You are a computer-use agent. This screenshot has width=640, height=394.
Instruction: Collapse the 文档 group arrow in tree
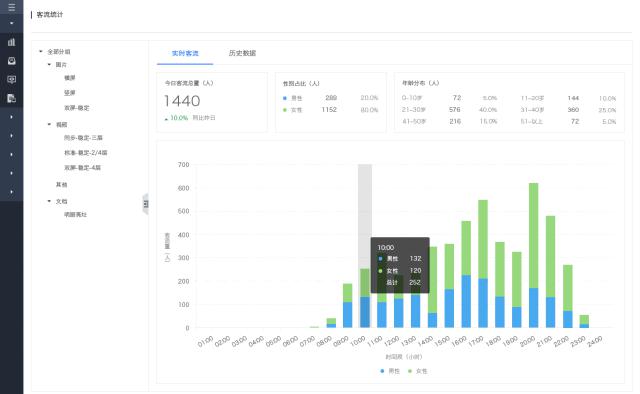49,201
